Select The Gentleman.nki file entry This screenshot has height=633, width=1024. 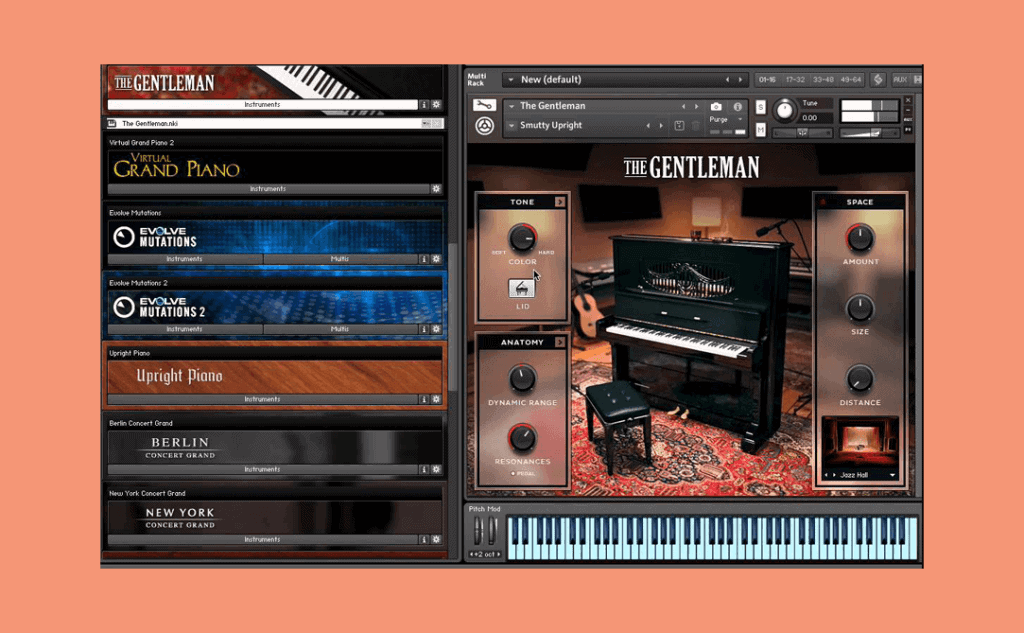click(x=274, y=123)
